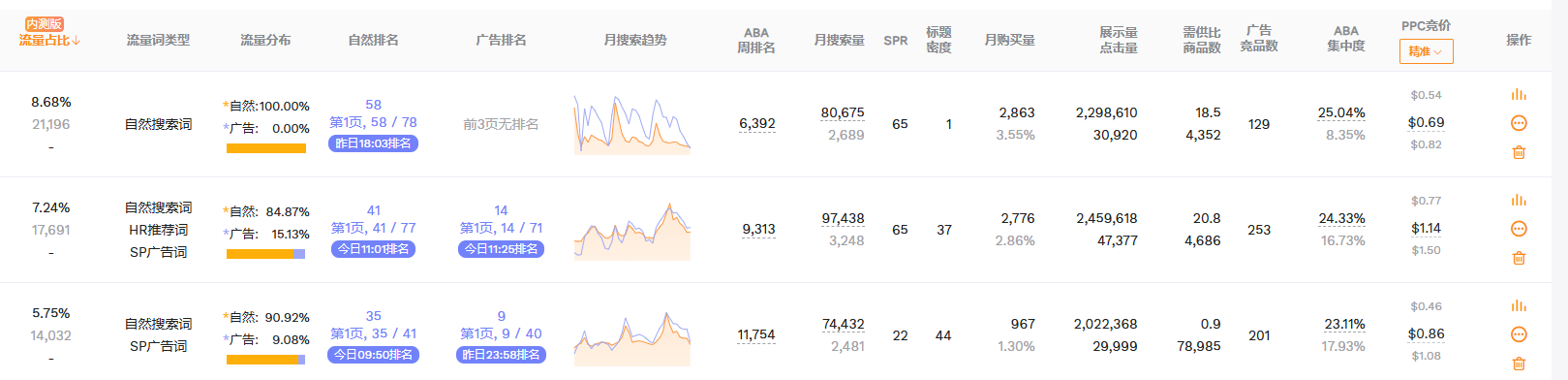
Task: Delete the 7.24% row with trash icon
Action: tap(1519, 258)
